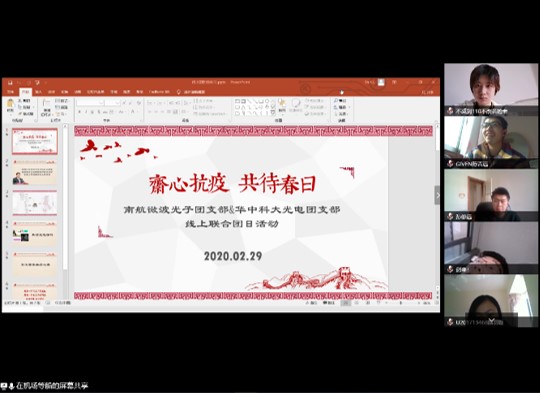Click the Tell Me lightbulb search box
Viewport: 540px width, 393px height.
(191, 92)
